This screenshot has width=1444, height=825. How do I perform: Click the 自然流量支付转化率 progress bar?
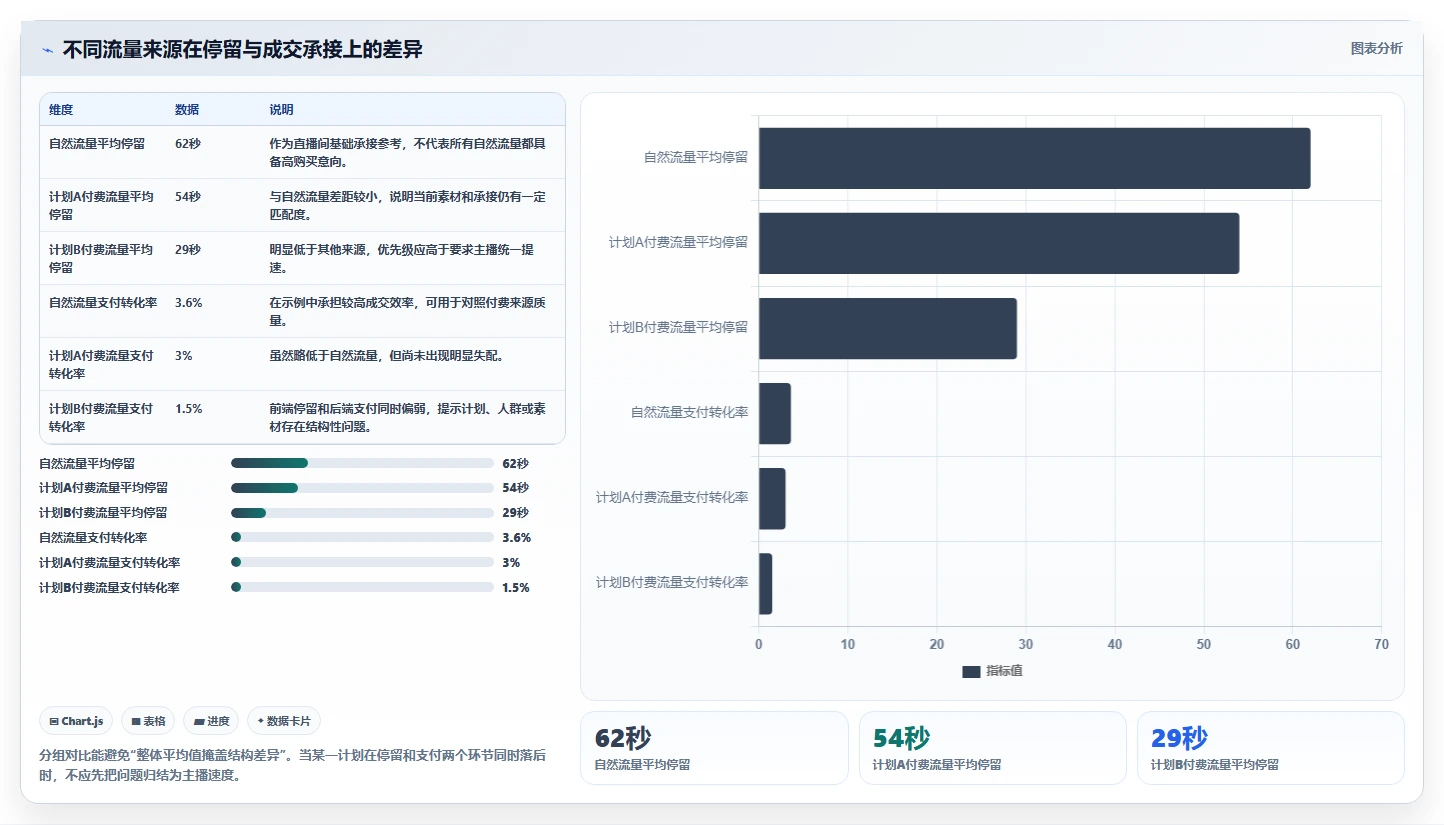click(x=362, y=538)
